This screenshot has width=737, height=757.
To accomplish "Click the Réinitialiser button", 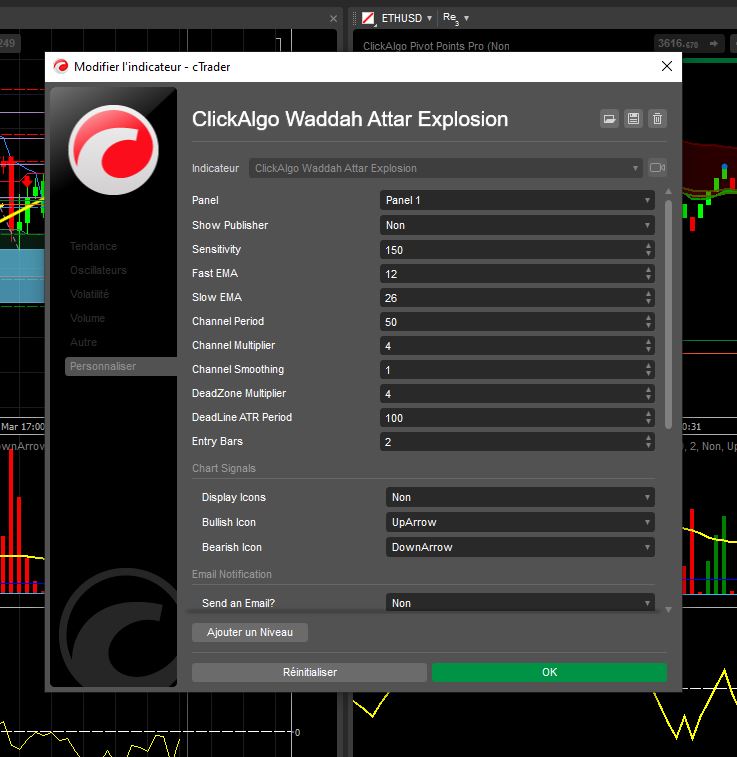I will tap(309, 672).
